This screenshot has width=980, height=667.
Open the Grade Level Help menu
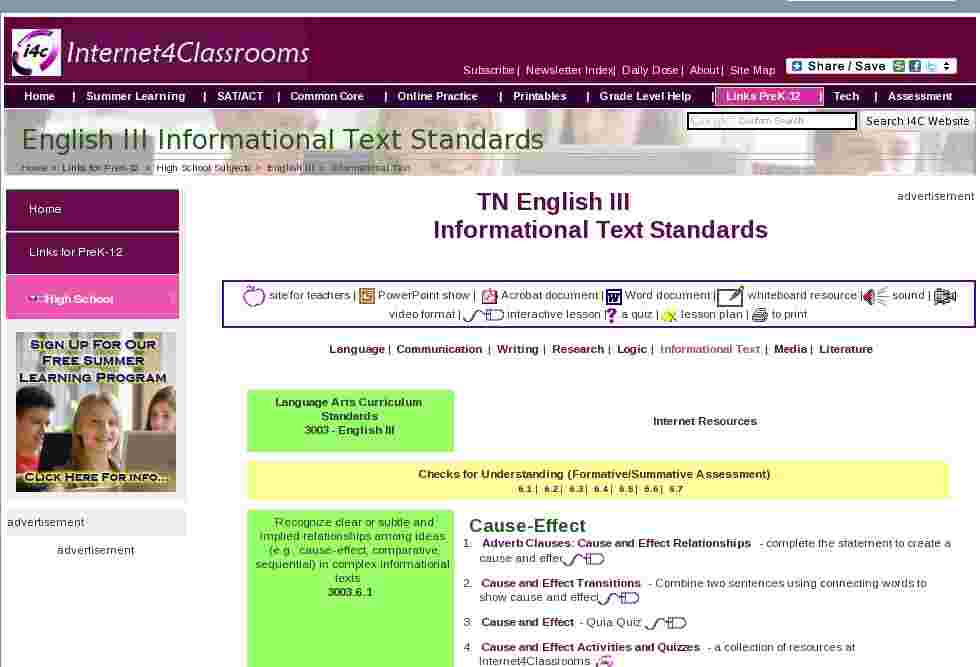click(645, 96)
